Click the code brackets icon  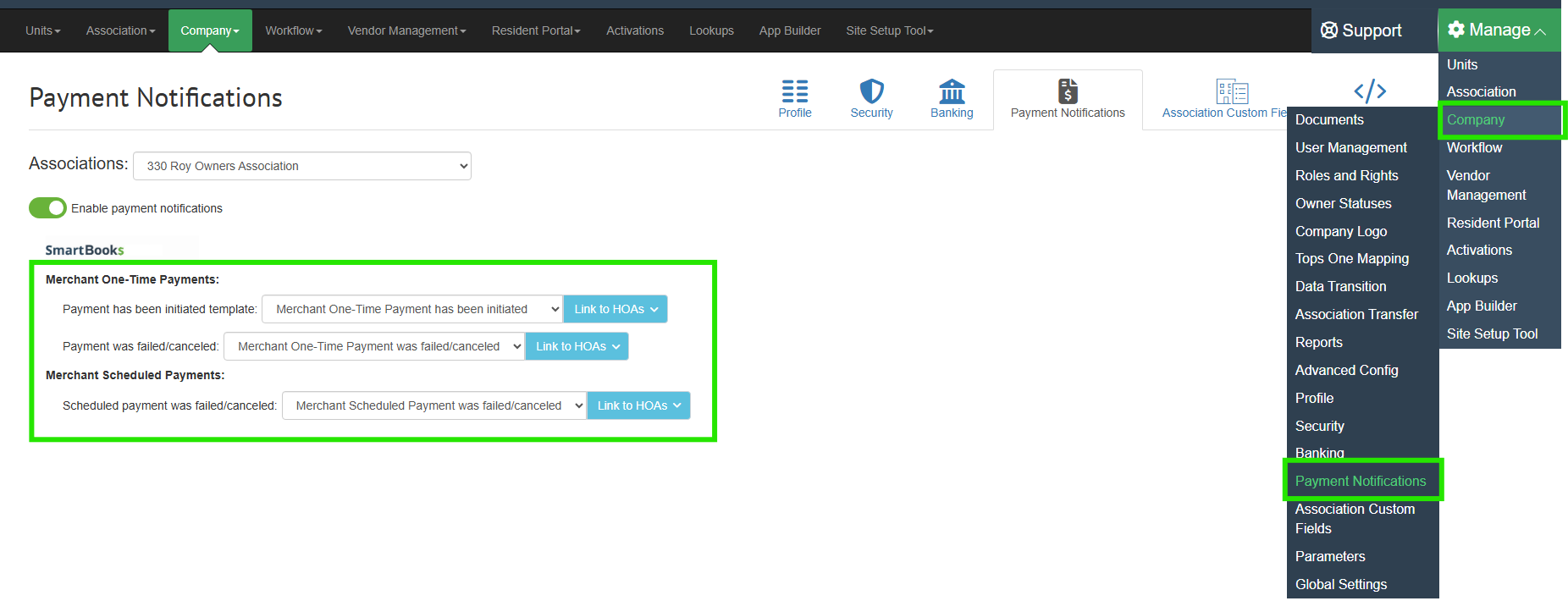point(1369,91)
